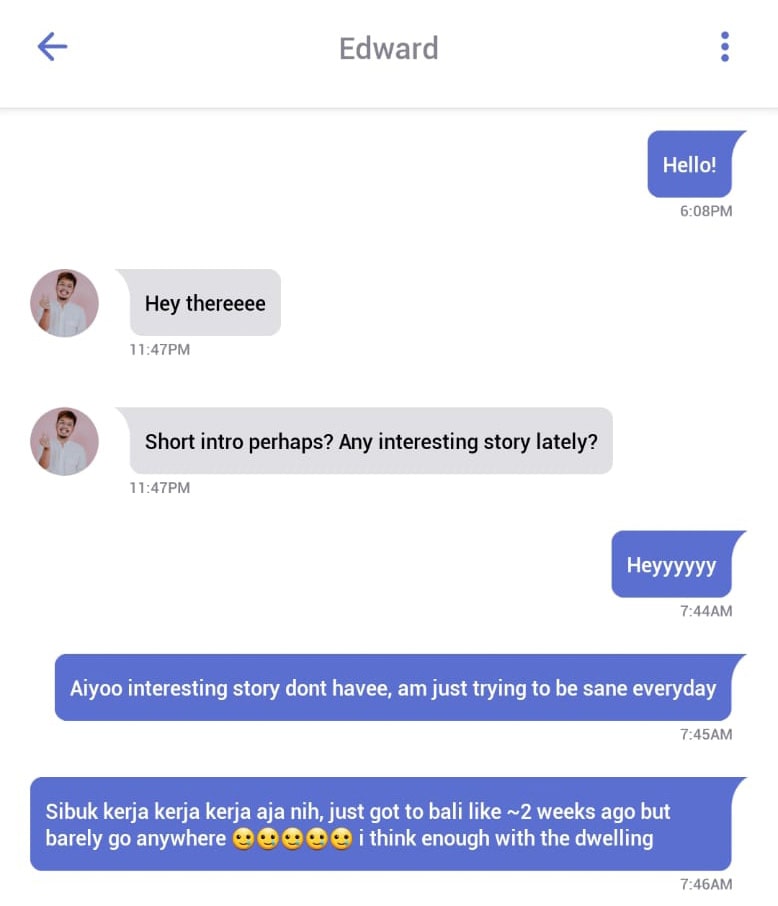
Task: Tap the 'Any interesting story lately?' text
Action: click(468, 441)
